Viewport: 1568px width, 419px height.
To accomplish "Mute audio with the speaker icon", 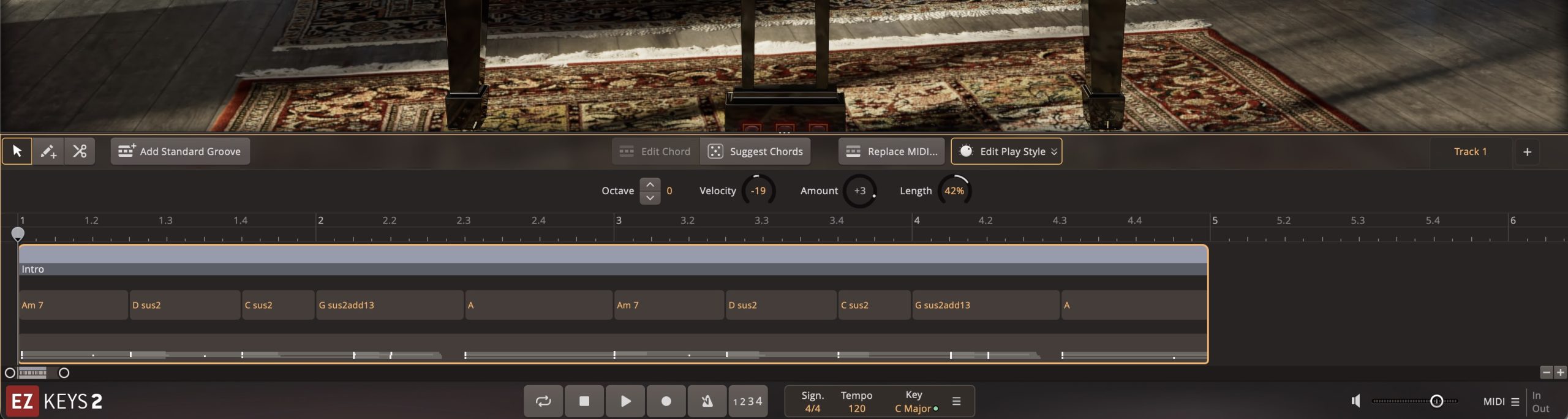I will click(1356, 401).
